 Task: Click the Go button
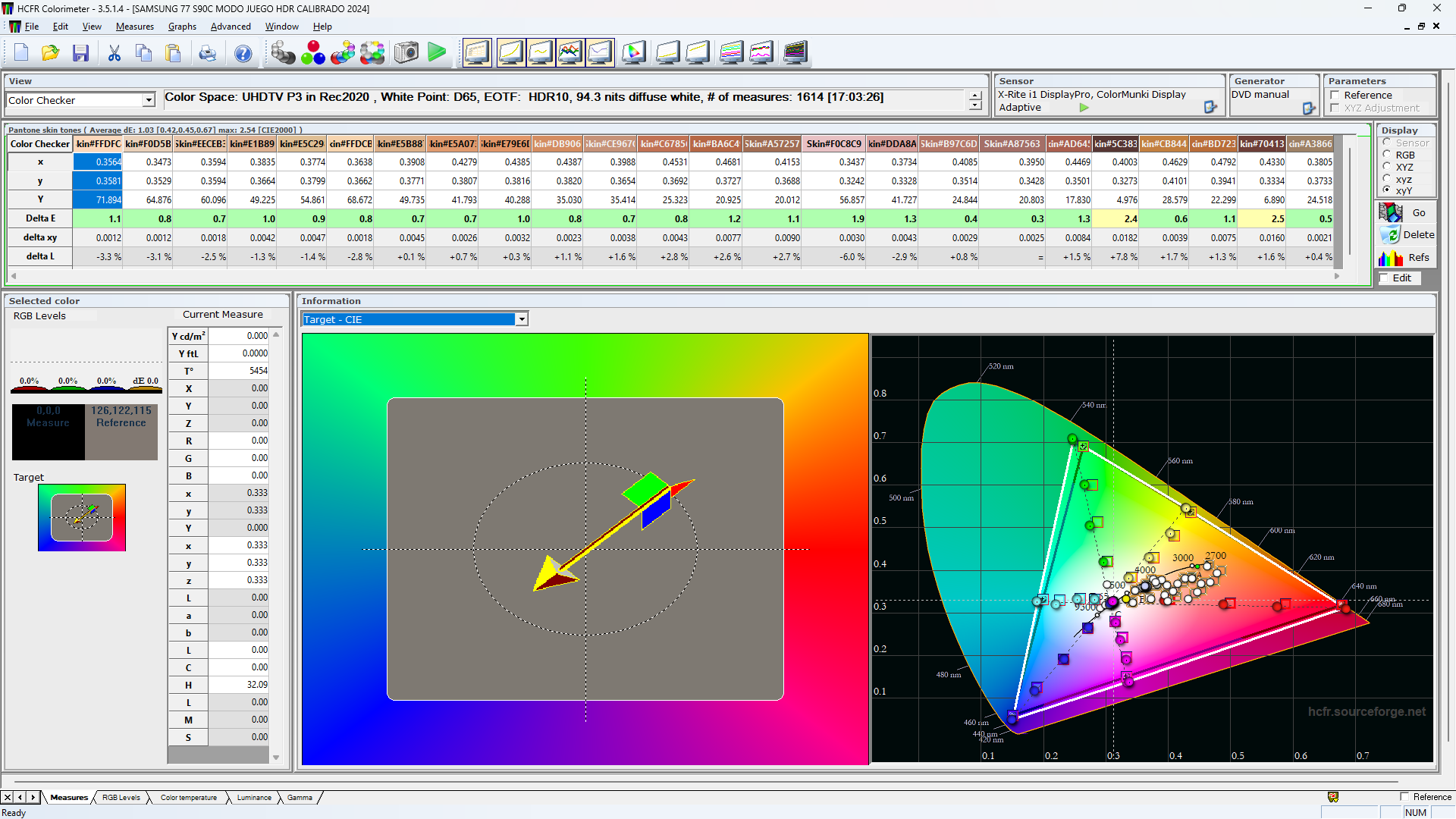[1407, 213]
